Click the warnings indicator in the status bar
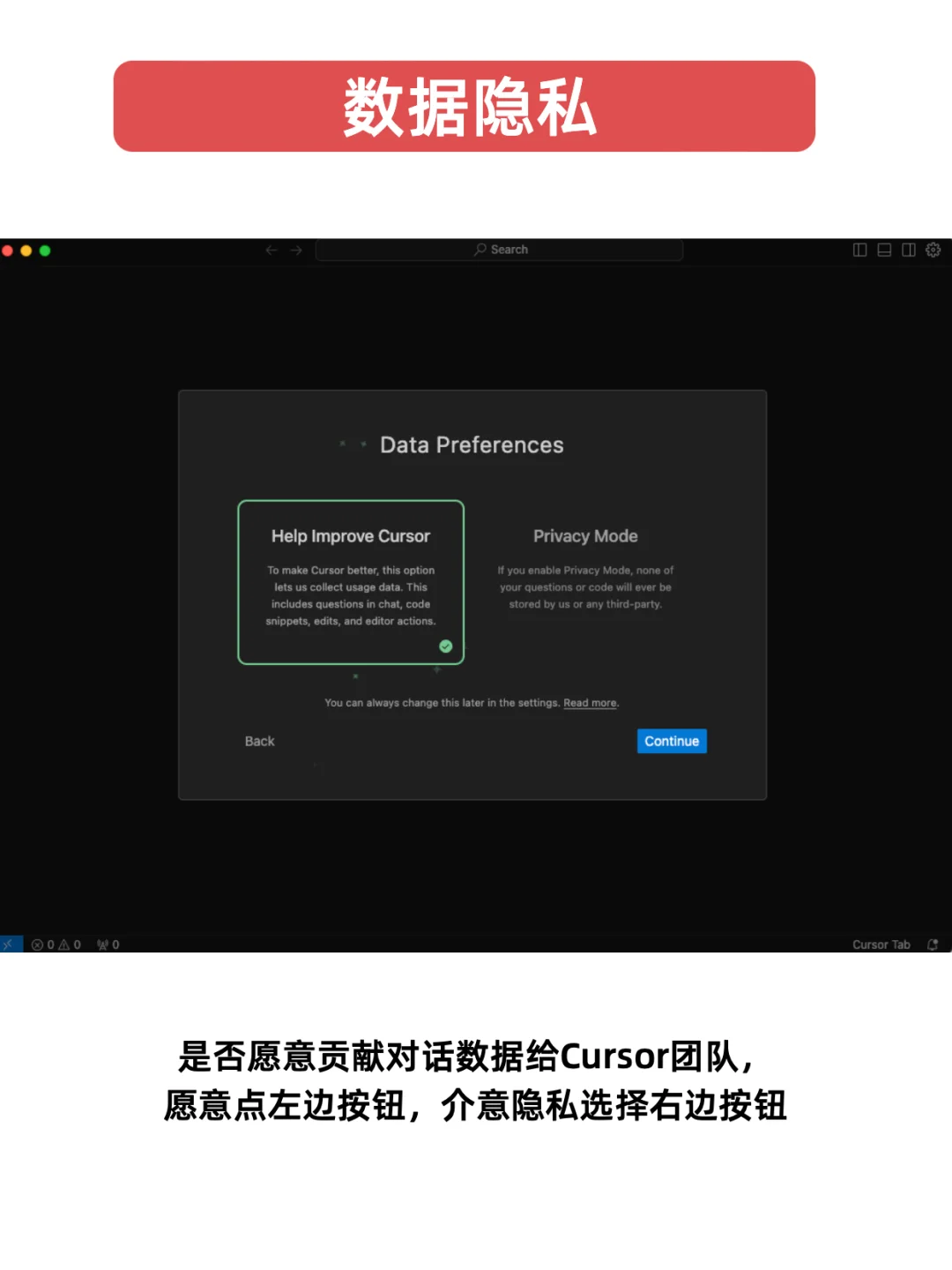Viewport: 952px width, 1270px height. 69,944
